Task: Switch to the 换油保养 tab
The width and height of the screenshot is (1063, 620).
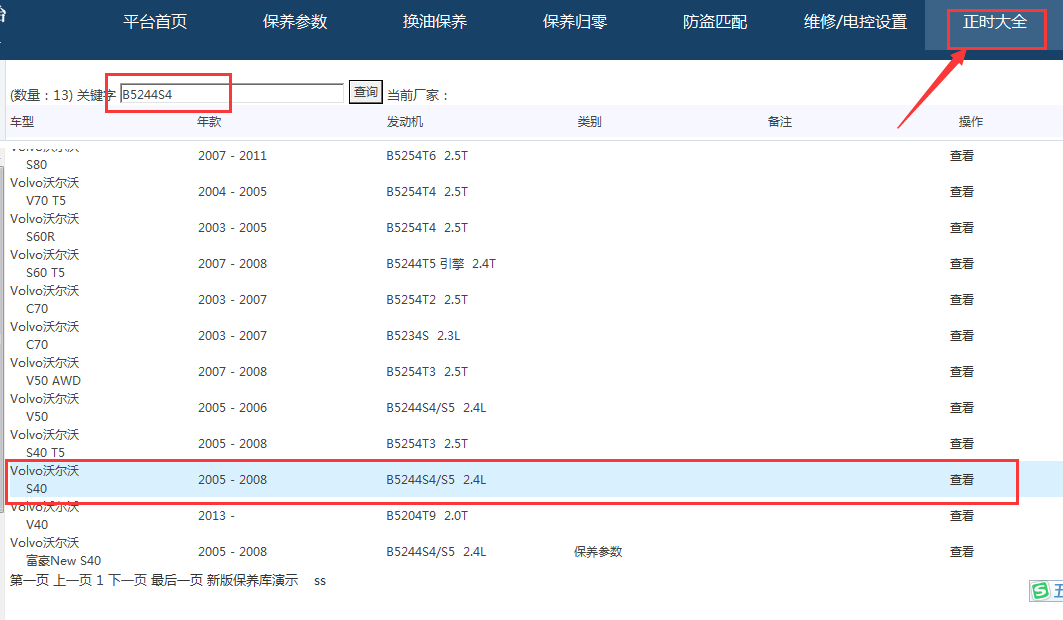Action: point(435,22)
